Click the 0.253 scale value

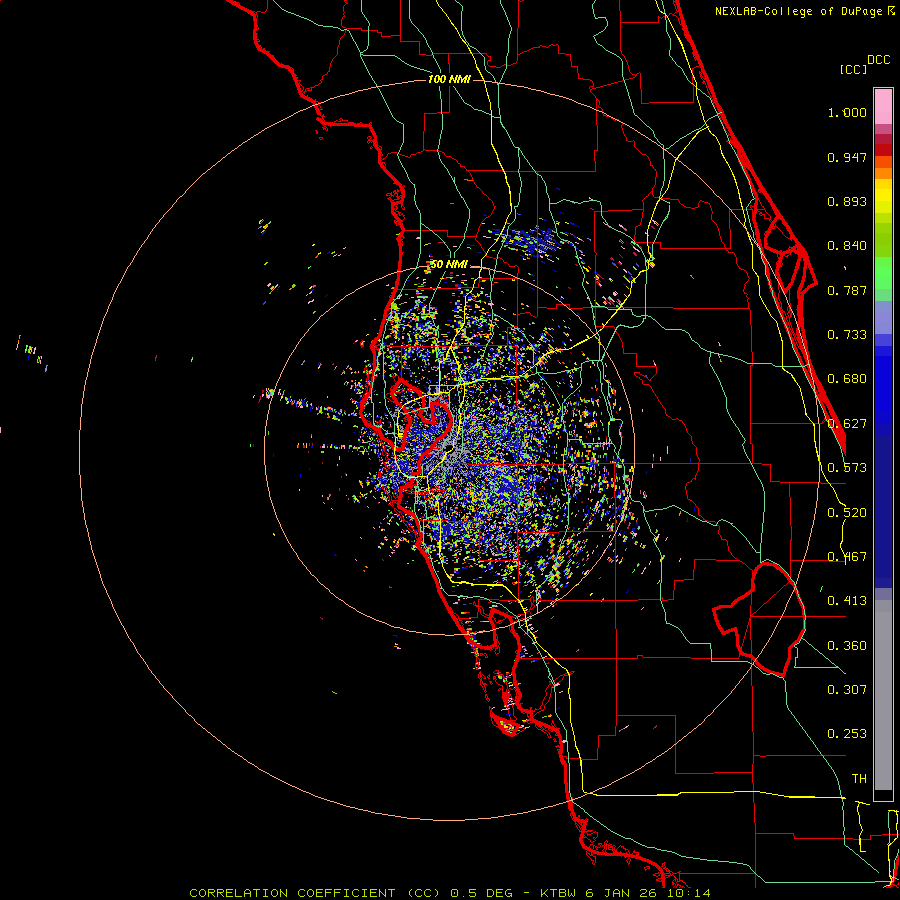tap(847, 734)
